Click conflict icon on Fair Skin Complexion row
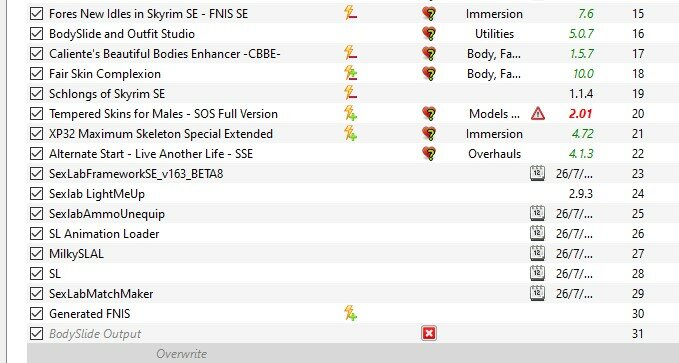 (x=350, y=73)
